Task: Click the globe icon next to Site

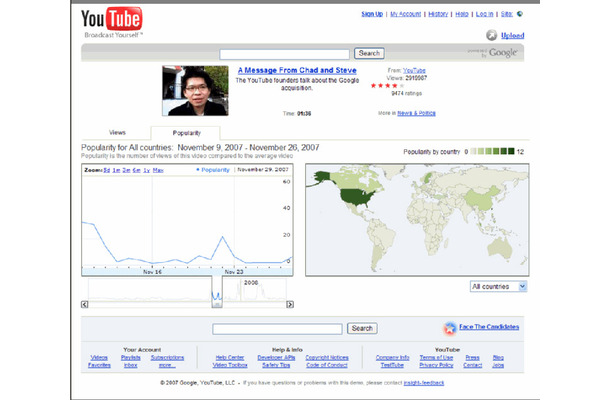Action: 520,14
